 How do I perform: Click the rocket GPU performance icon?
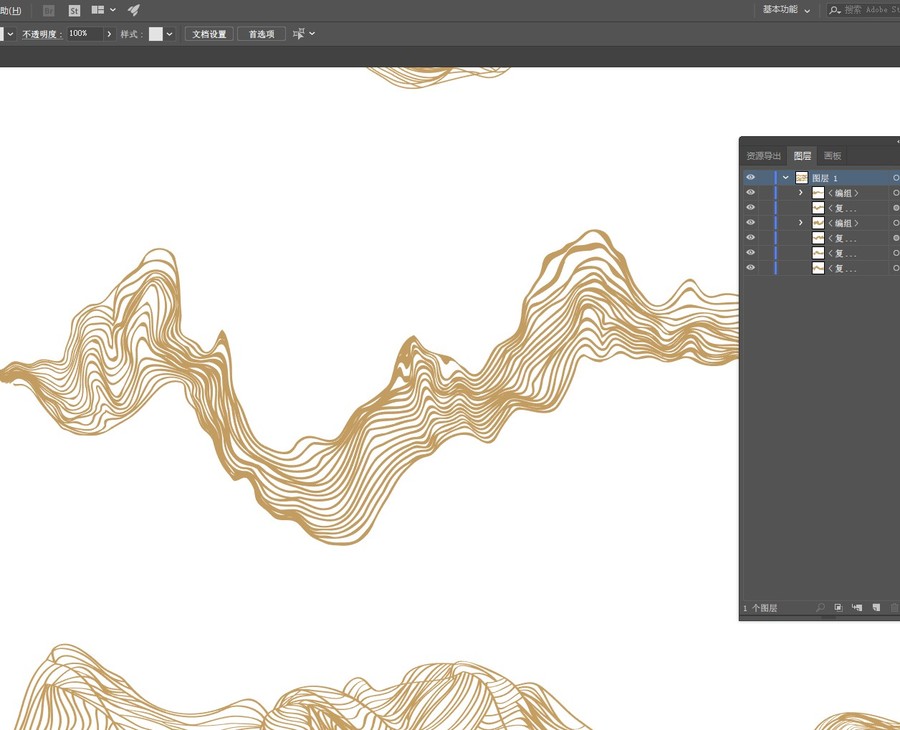(x=134, y=10)
